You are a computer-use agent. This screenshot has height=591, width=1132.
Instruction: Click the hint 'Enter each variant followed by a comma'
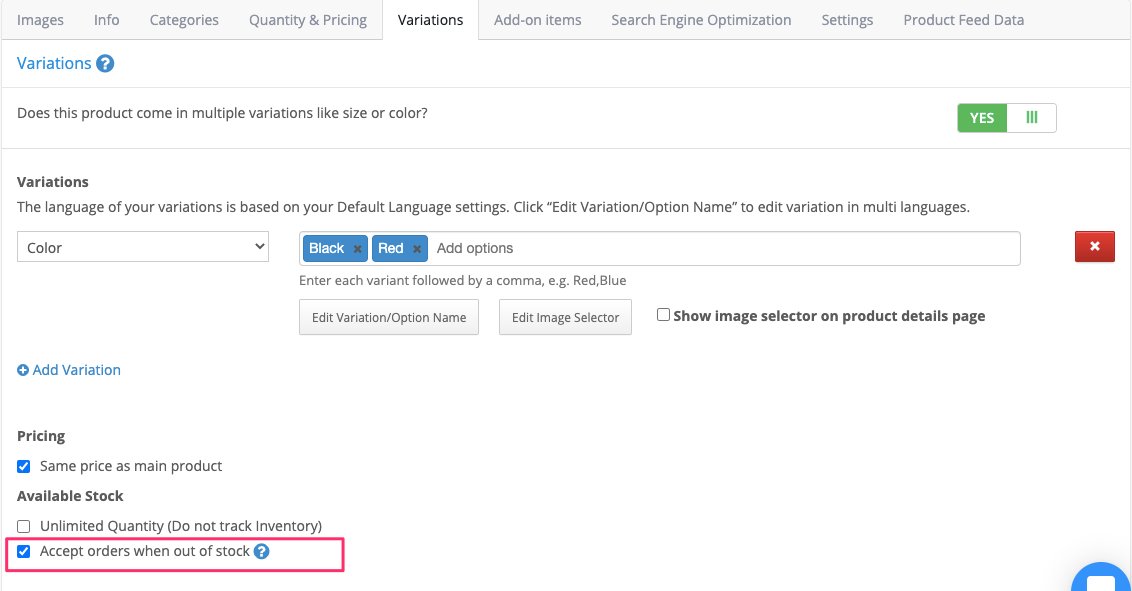pyautogui.click(x=463, y=281)
